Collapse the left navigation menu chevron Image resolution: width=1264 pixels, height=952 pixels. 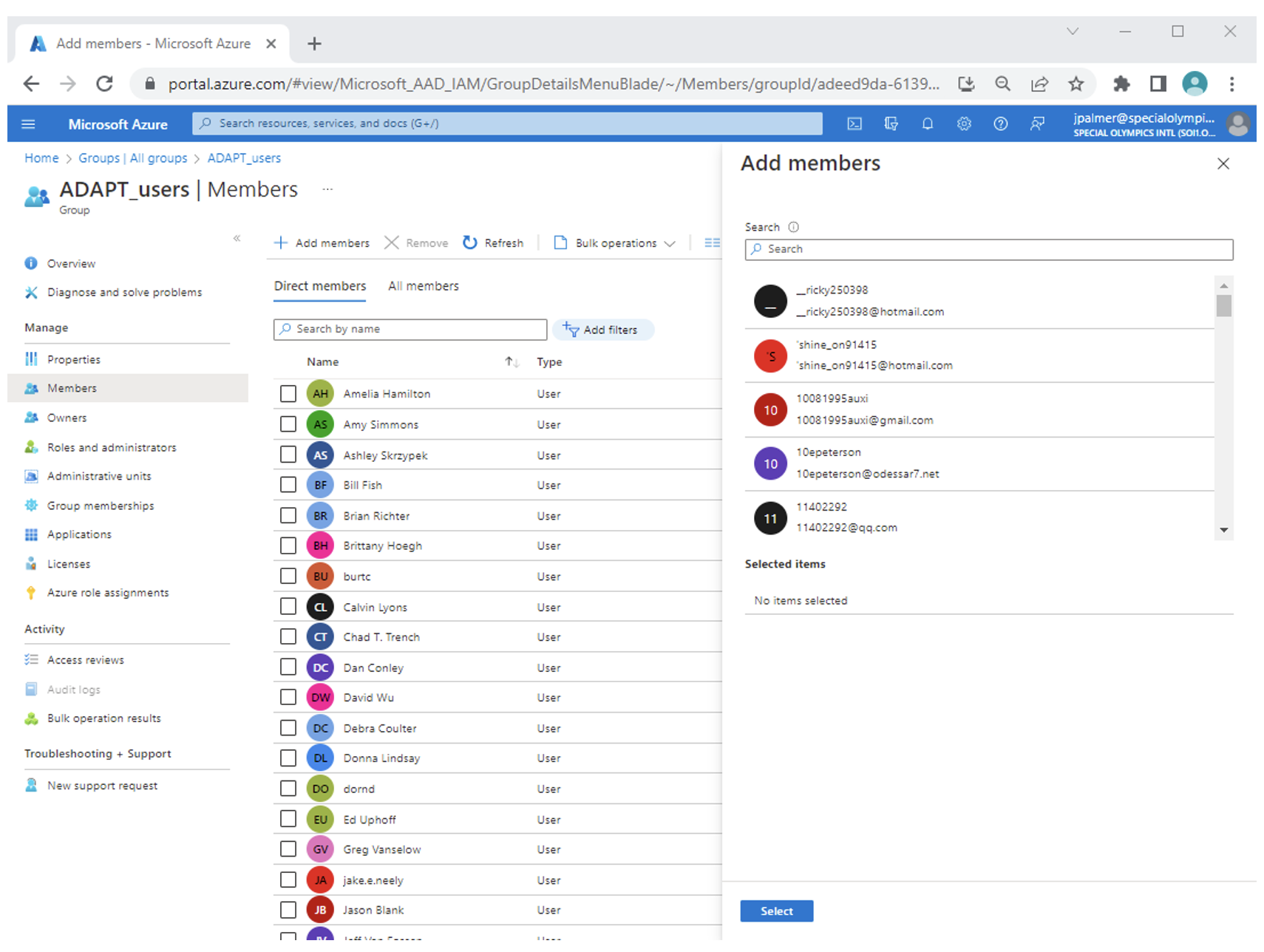pyautogui.click(x=237, y=238)
